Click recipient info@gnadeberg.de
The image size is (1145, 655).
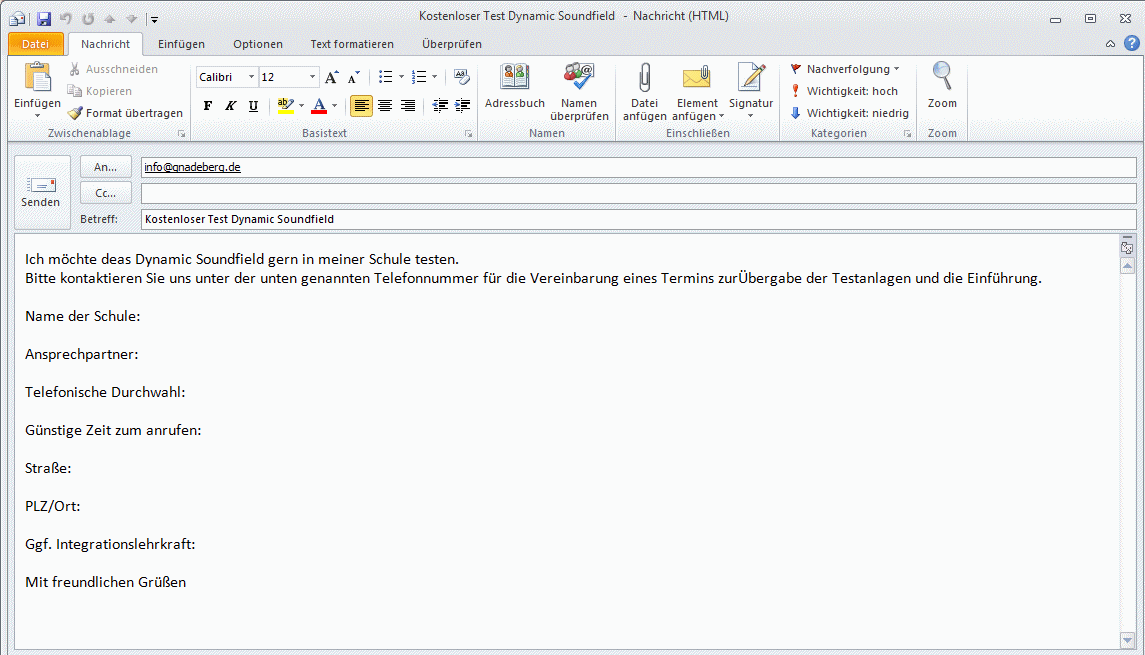pyautogui.click(x=192, y=167)
